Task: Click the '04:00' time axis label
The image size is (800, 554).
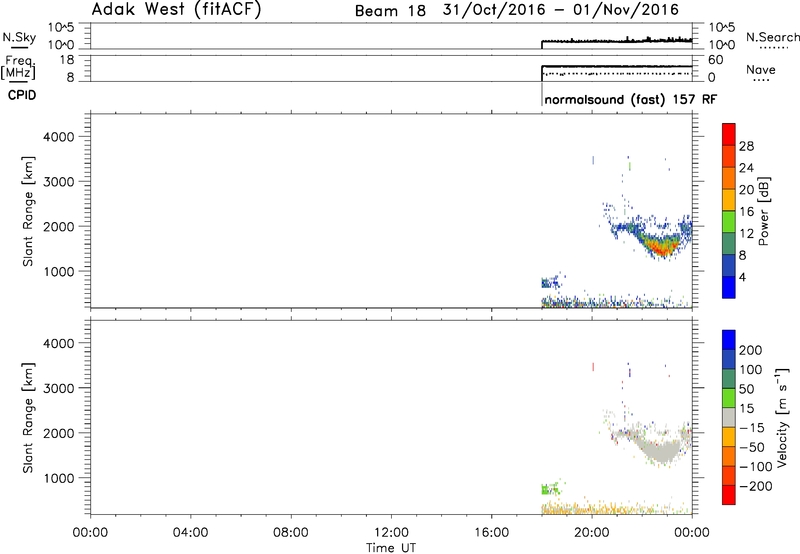Action: point(190,533)
